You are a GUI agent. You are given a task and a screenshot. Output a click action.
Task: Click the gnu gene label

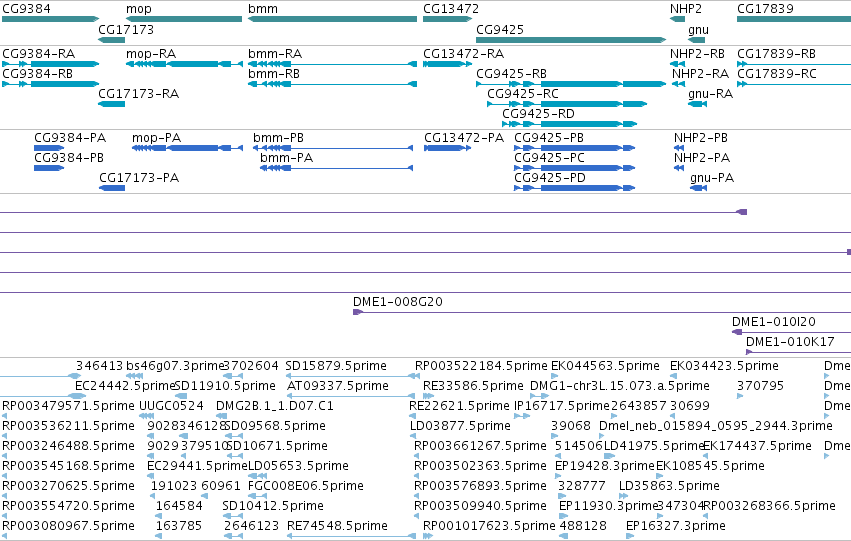pyautogui.click(x=698, y=30)
